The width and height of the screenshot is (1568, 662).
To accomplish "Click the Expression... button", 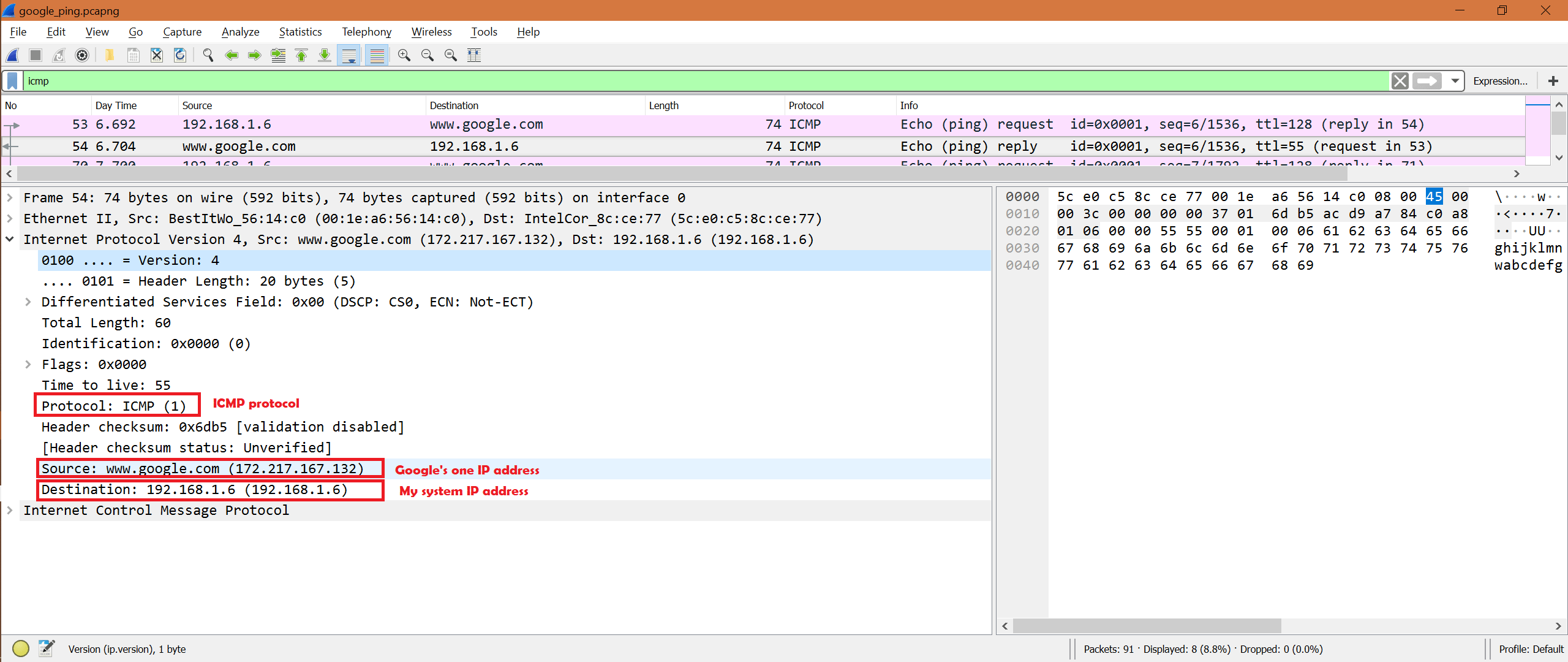I will 1500,80.
